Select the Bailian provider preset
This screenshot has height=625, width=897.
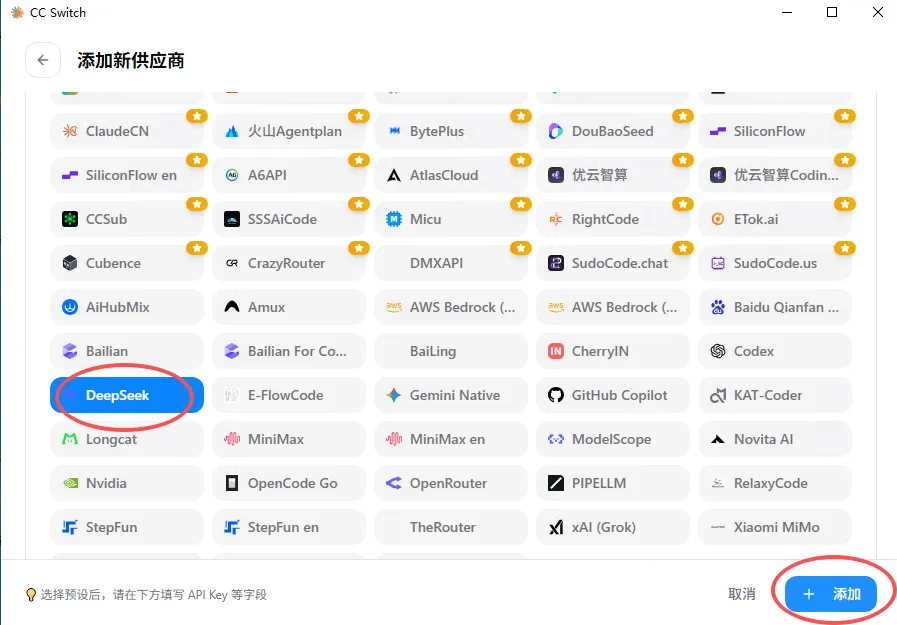pyautogui.click(x=127, y=351)
